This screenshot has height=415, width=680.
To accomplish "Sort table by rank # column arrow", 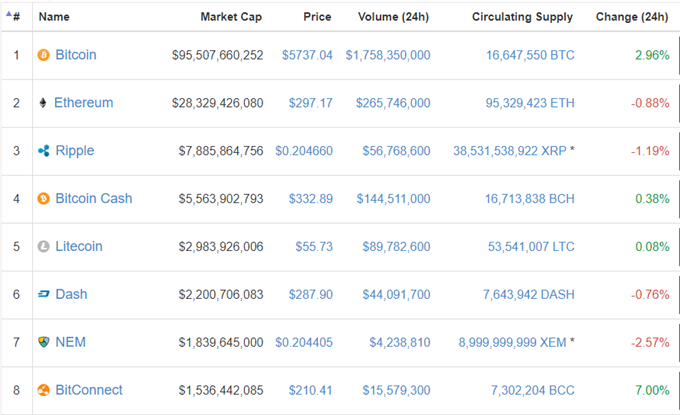I will (9, 14).
